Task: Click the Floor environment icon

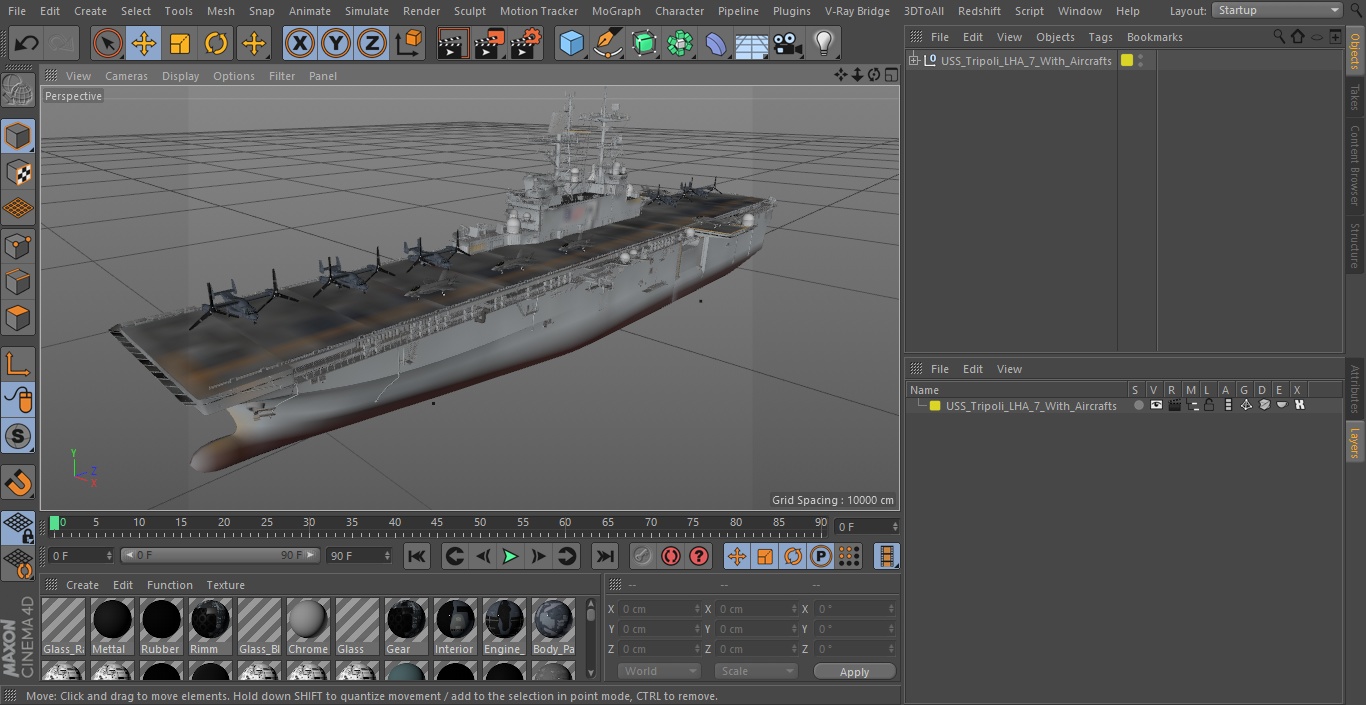Action: click(x=752, y=43)
